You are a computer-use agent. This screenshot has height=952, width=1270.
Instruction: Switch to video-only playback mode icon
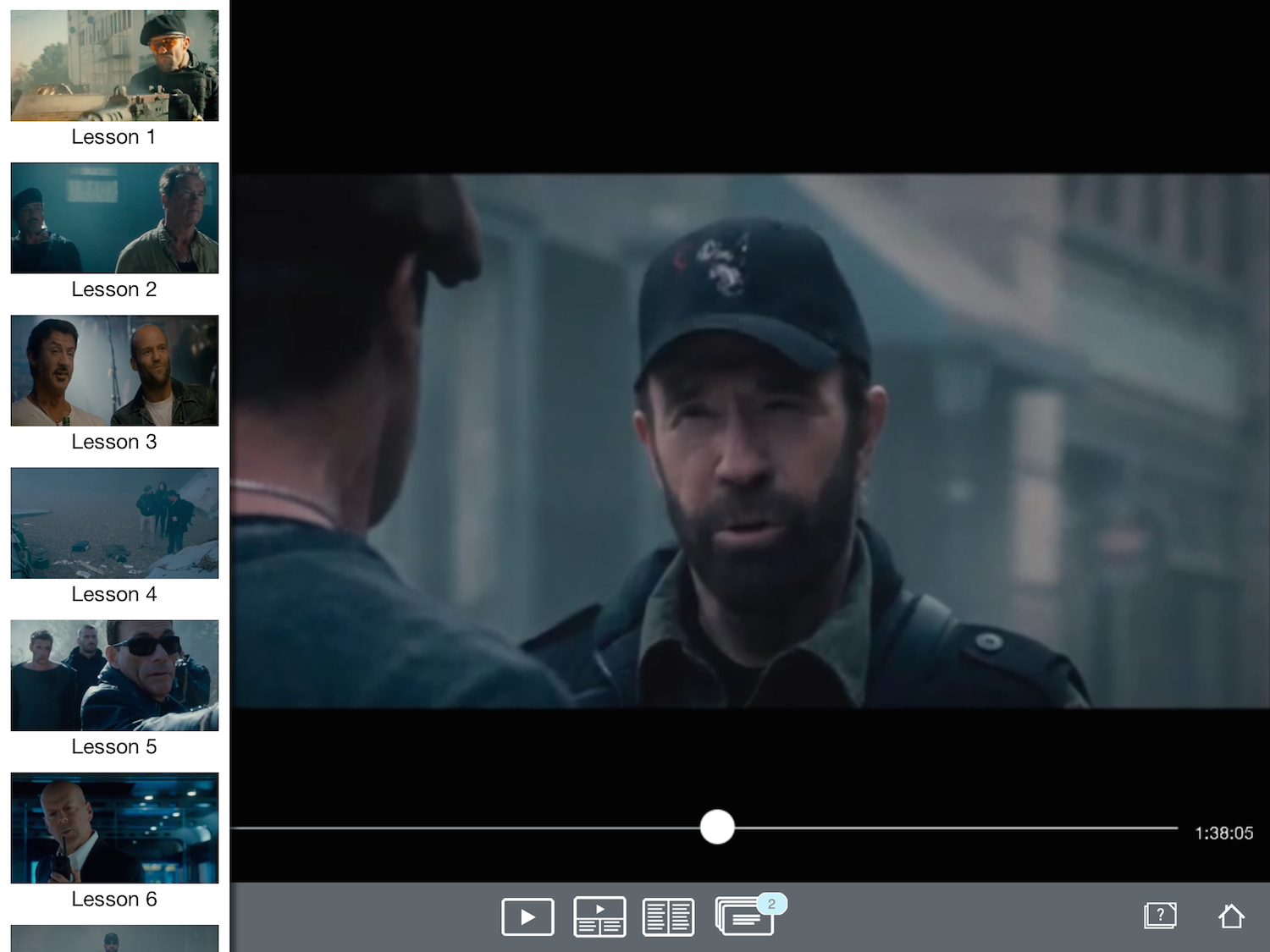tap(527, 916)
